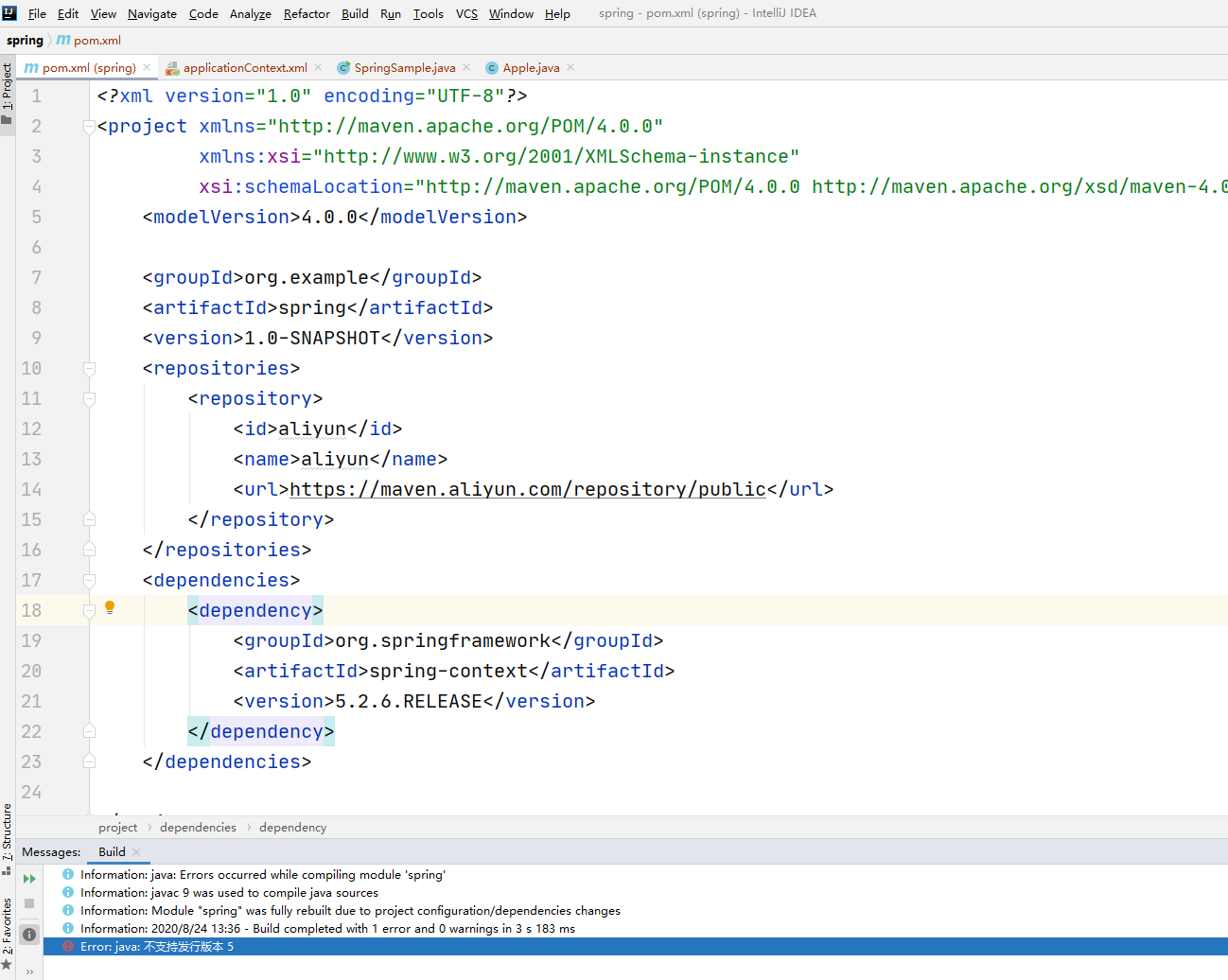The height and width of the screenshot is (980, 1228).
Task: Switch to the applicationContext.xml editor tab
Action: [x=245, y=68]
